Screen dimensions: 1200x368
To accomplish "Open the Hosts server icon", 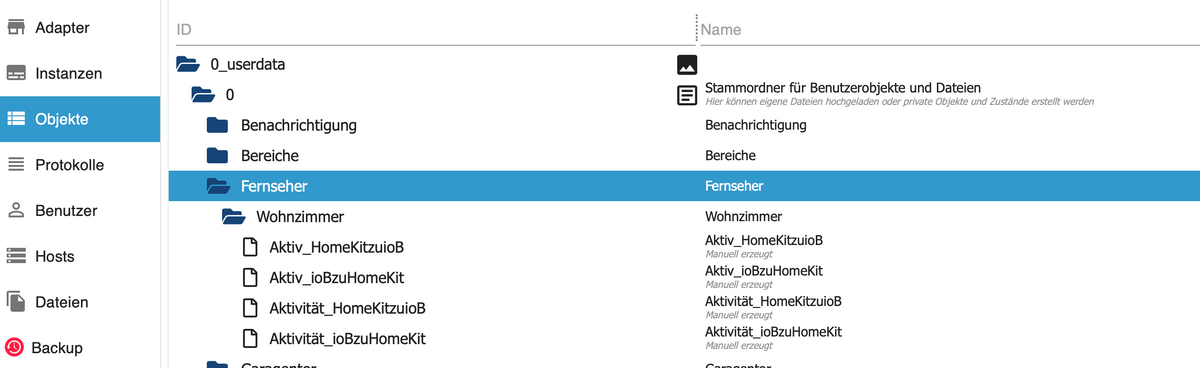I will click(x=16, y=256).
